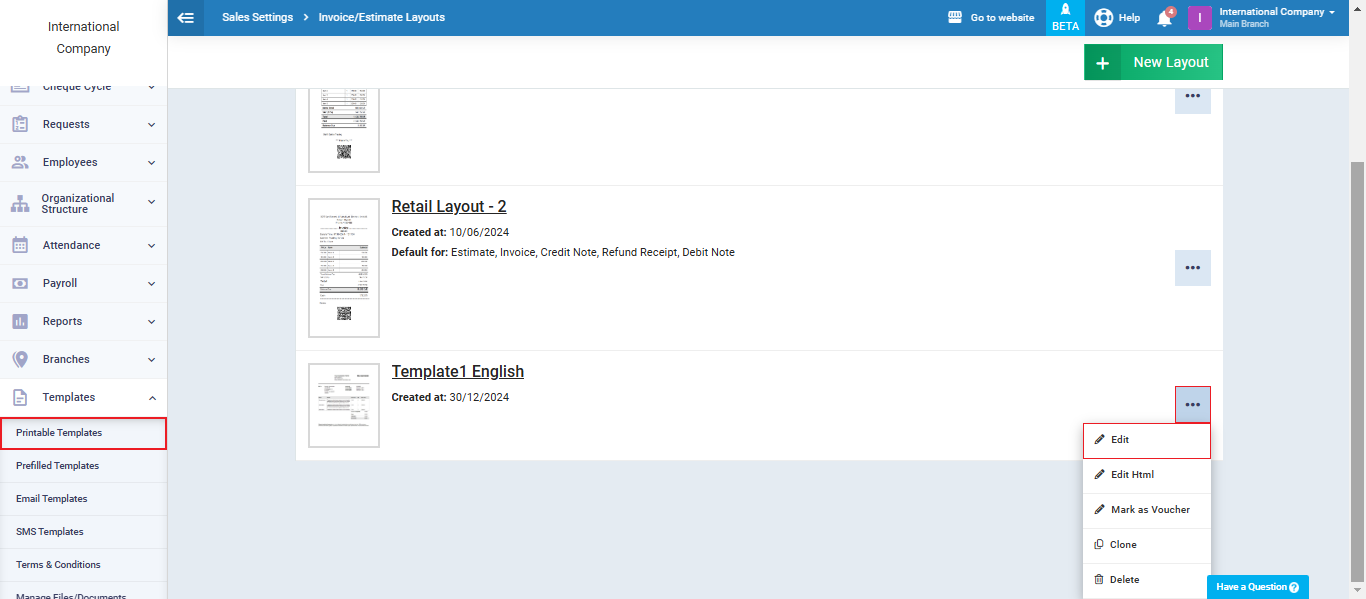Select Edit from the context menu
The image size is (1366, 599).
1146,440
